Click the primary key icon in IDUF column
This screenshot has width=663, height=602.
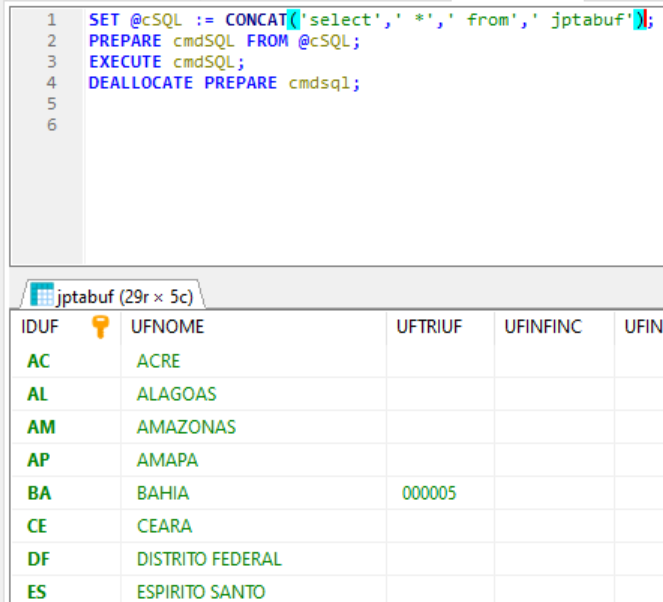tap(100, 327)
